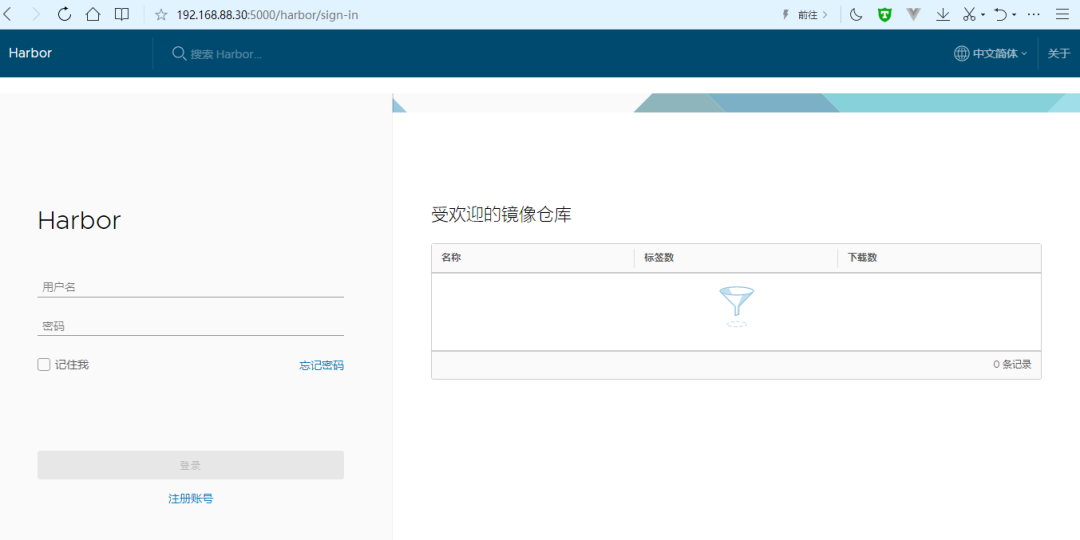Viewport: 1080px width, 540px height.
Task: Open the 注册账号 sign up link
Action: tap(191, 498)
